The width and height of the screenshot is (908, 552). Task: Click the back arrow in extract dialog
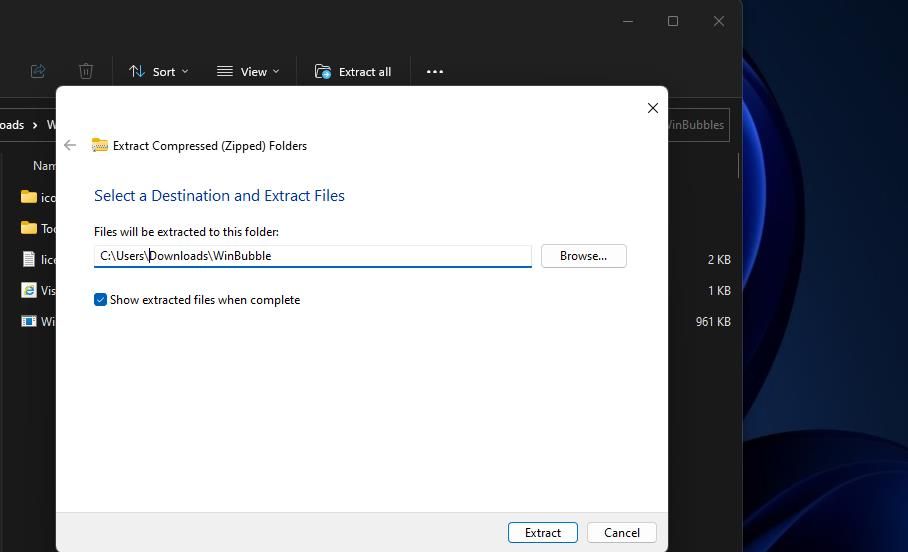[x=70, y=145]
